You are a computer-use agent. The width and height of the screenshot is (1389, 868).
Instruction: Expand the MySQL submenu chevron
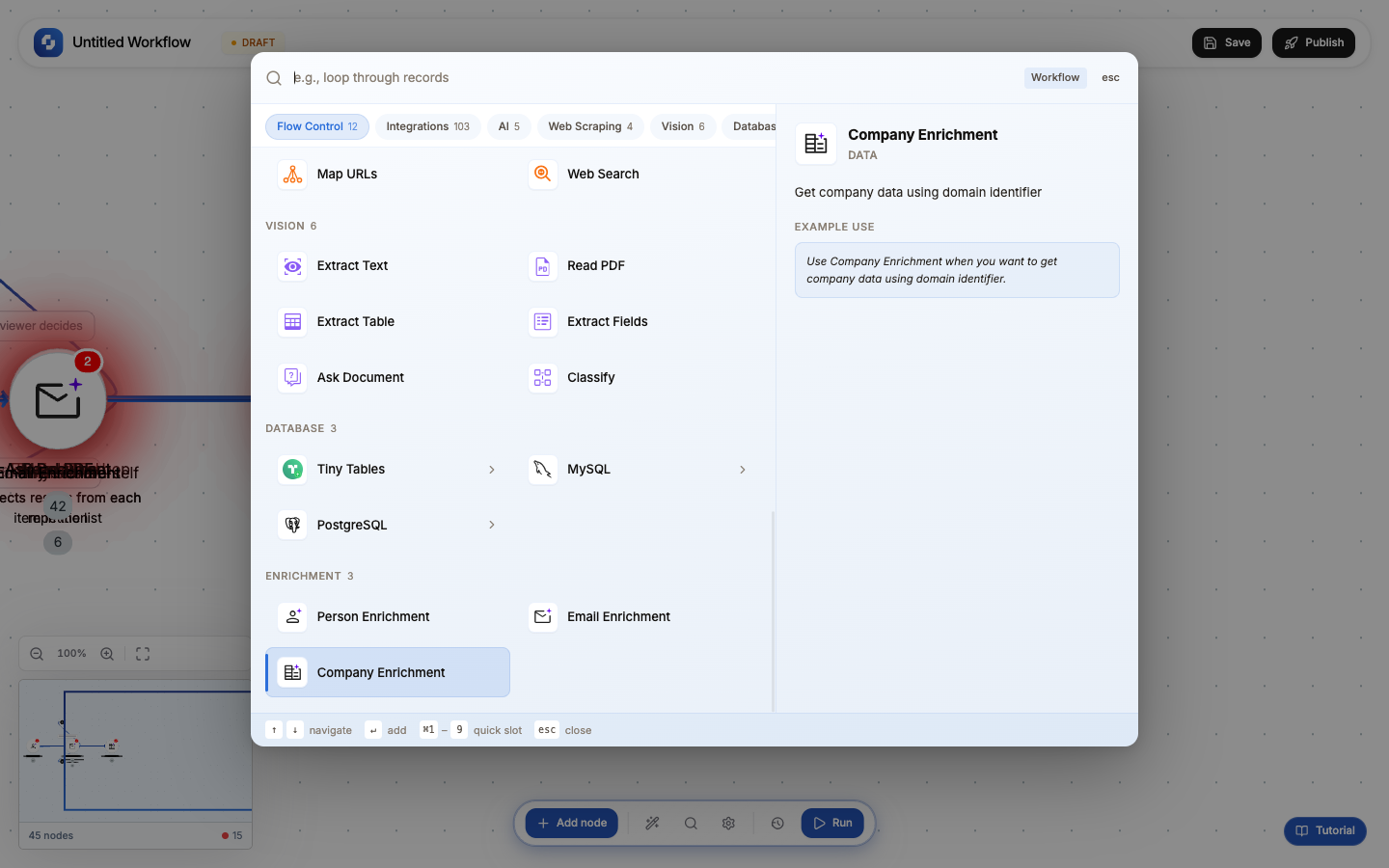pyautogui.click(x=743, y=470)
